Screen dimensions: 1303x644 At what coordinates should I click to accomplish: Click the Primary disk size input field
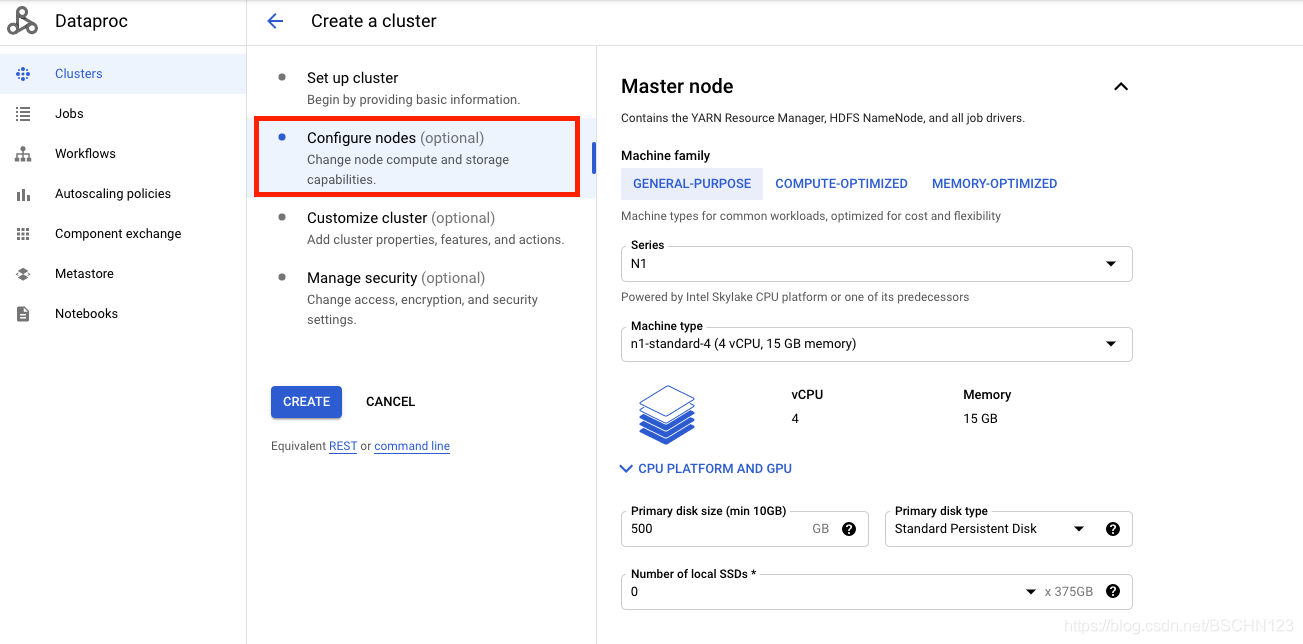pos(745,529)
